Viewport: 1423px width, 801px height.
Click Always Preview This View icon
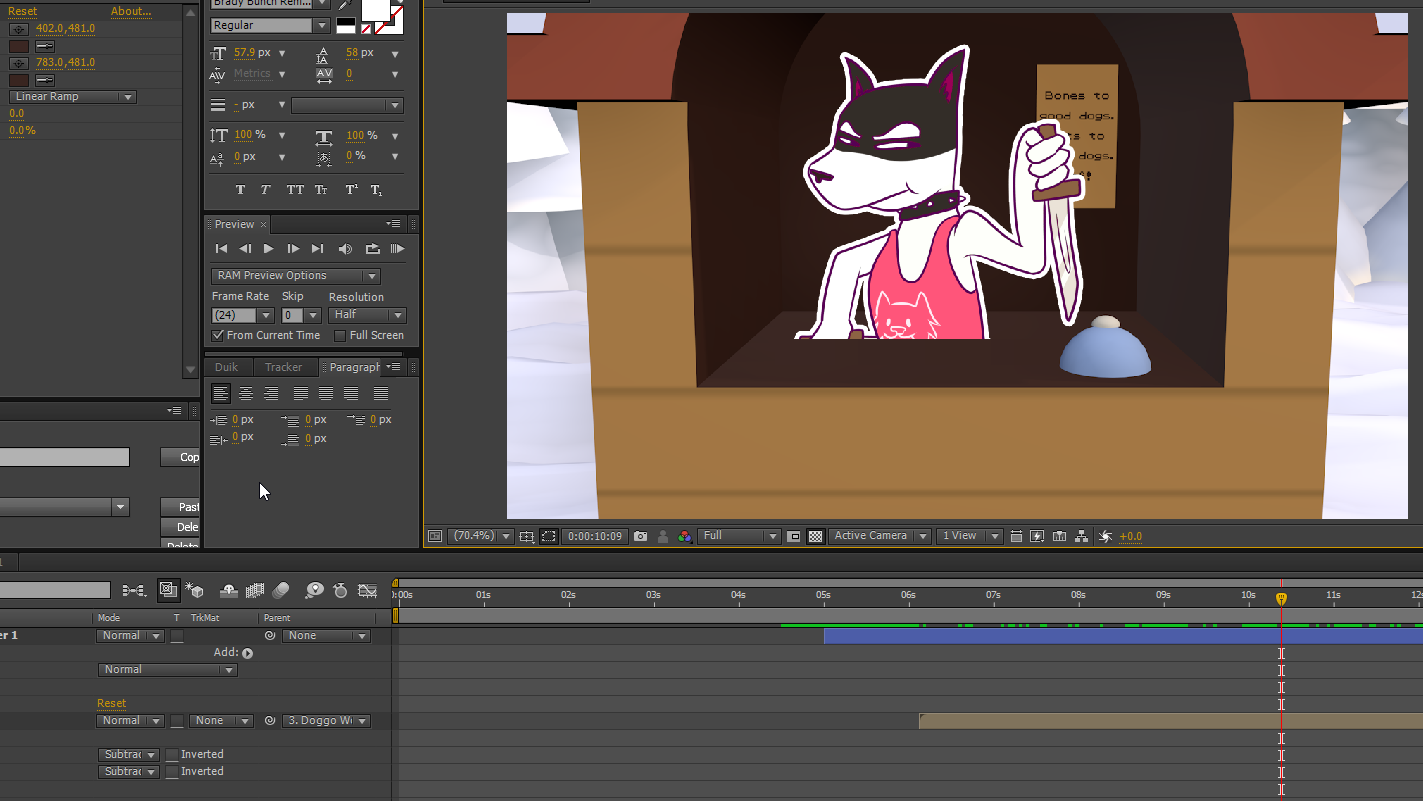(435, 536)
